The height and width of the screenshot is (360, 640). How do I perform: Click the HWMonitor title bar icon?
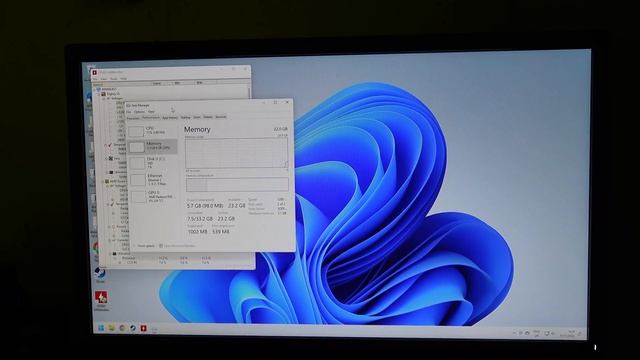(95, 72)
